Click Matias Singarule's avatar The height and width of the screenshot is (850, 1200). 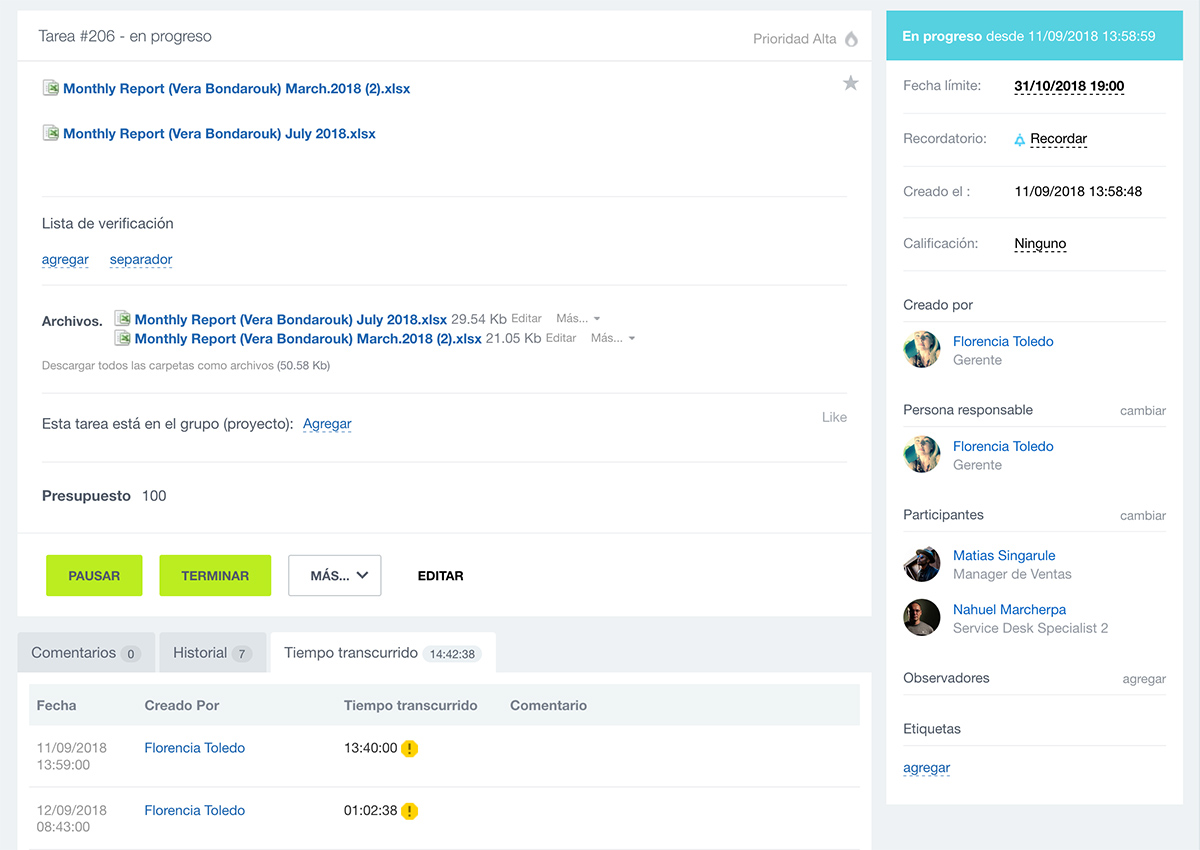coord(921,565)
